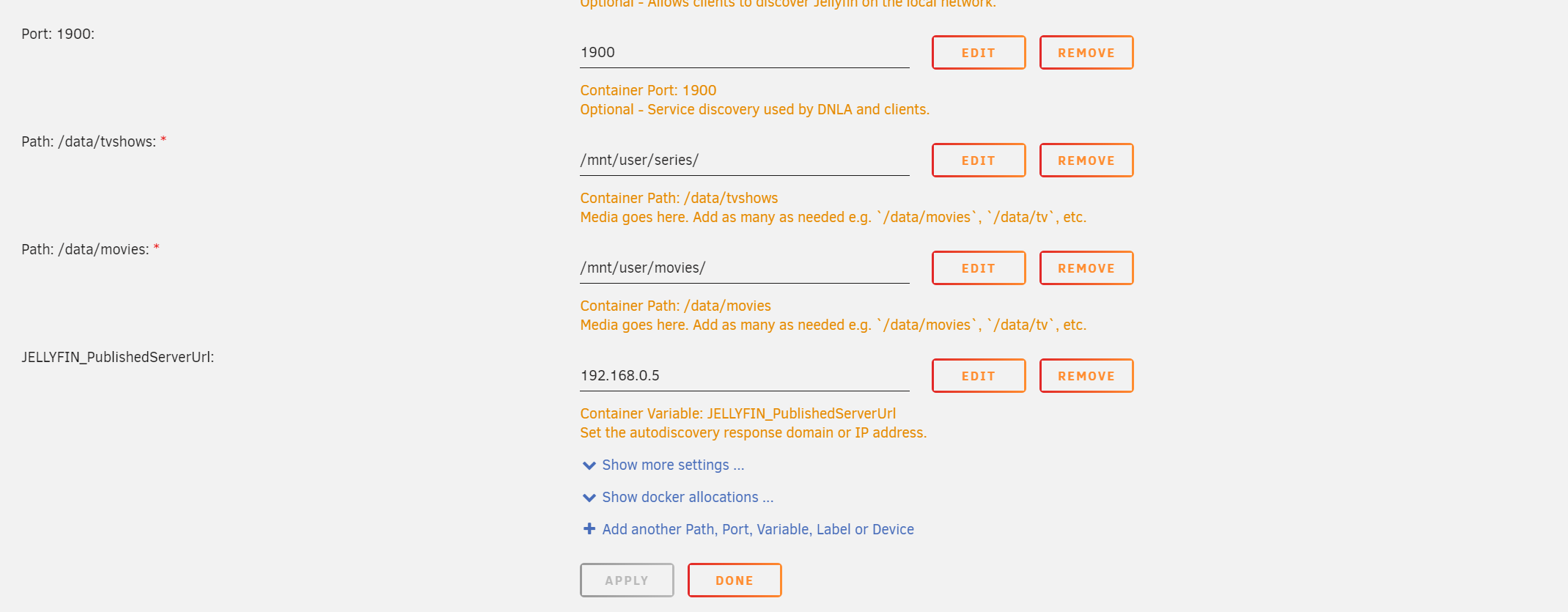Click the Show docker allocations link text
This screenshot has height=612, width=1568.
coord(688,498)
